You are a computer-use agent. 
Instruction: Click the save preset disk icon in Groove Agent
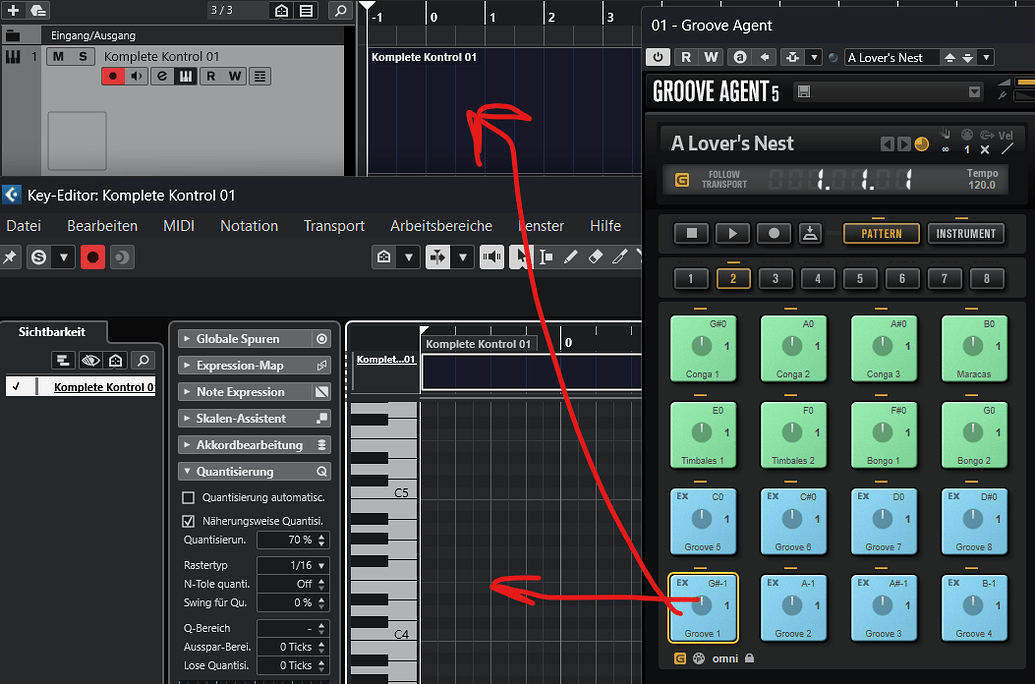pos(805,92)
